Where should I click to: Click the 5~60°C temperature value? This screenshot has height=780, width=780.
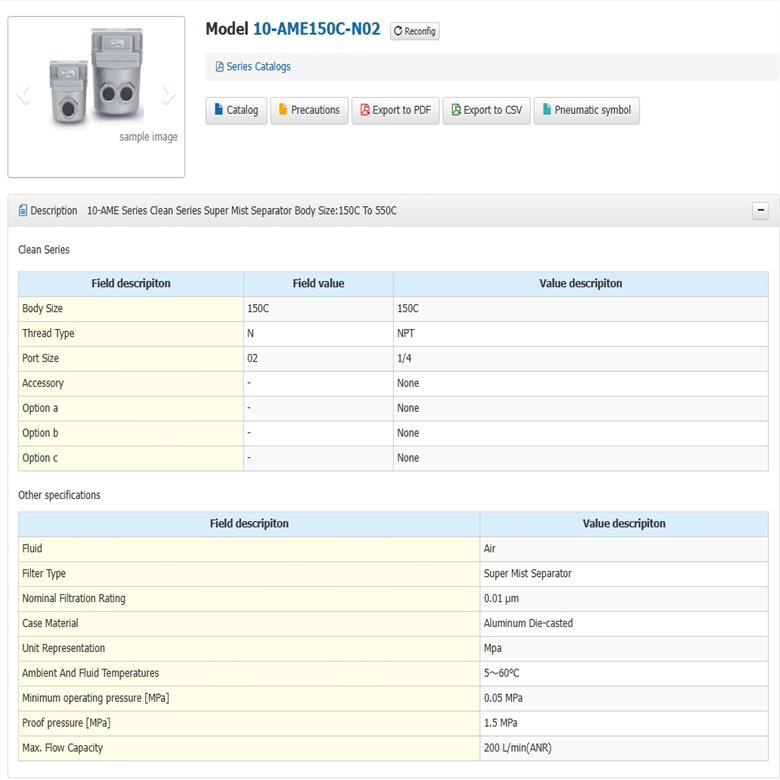[x=501, y=673]
